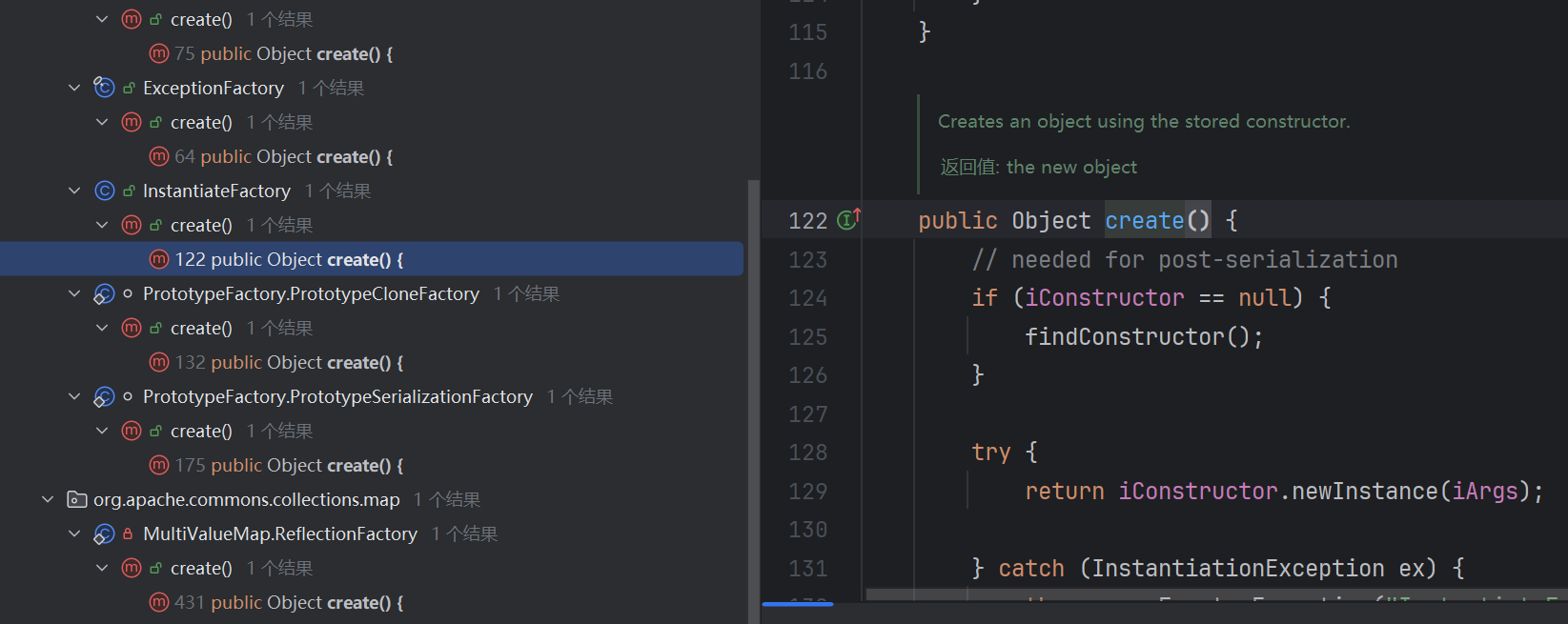Collapse the ExceptionFactory tree node

point(74,88)
